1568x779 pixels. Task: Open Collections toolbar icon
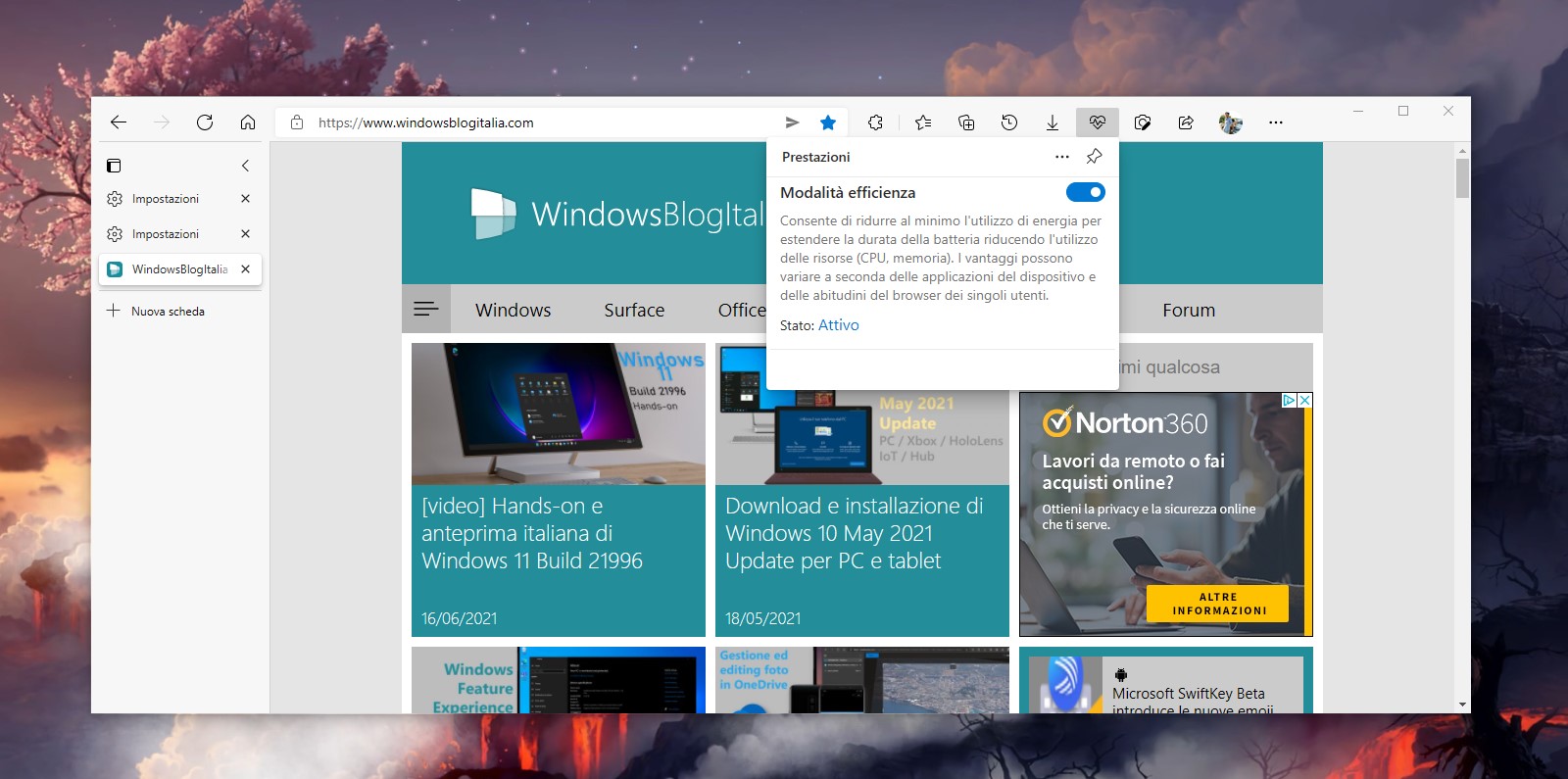[x=966, y=122]
